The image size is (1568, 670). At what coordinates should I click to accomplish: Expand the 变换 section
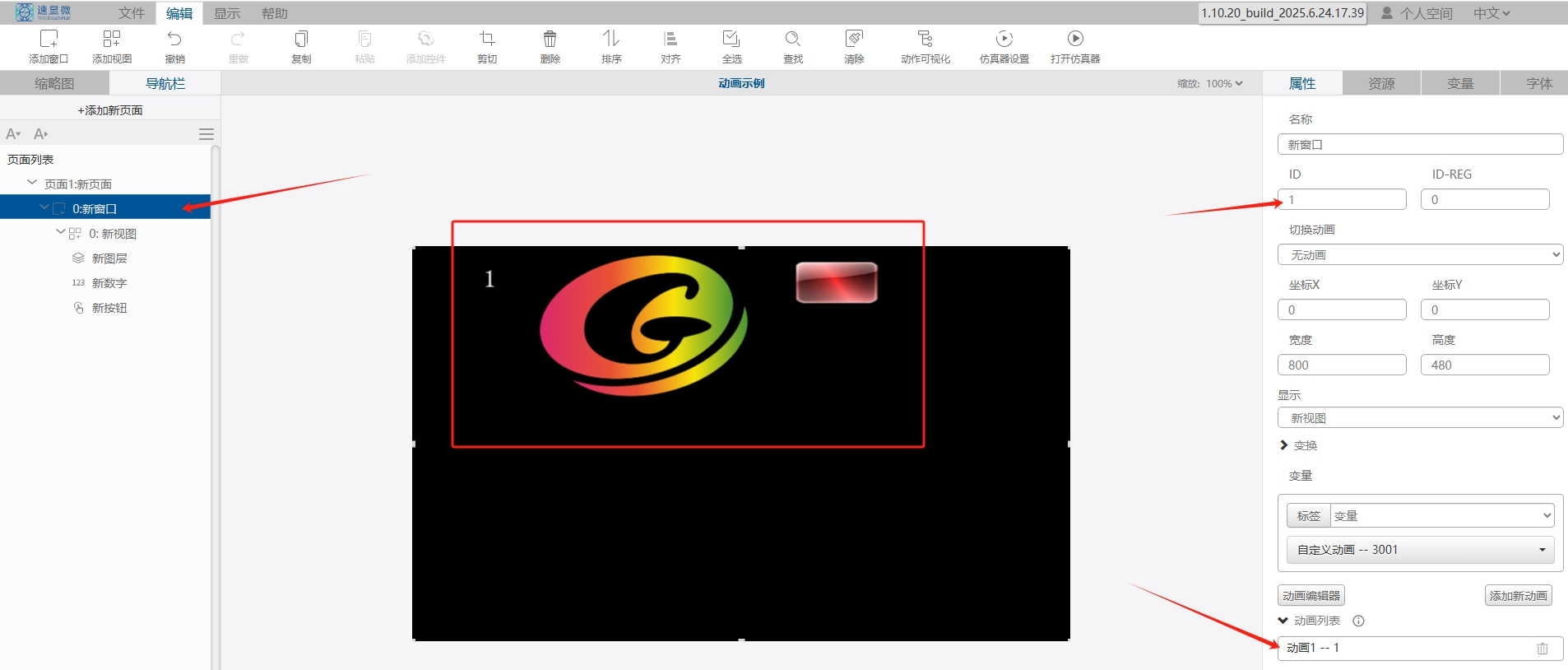(1284, 445)
